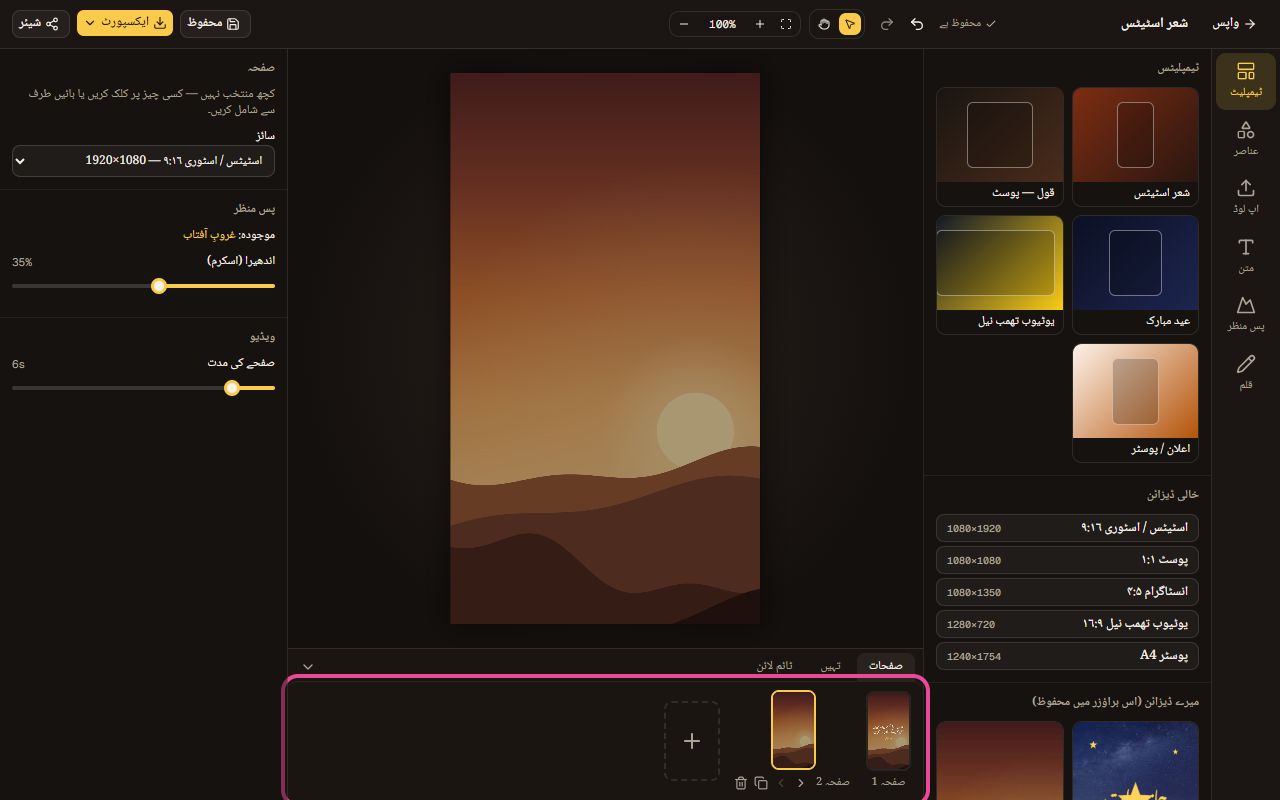The width and height of the screenshot is (1280, 800).
Task: Open the Text (متن) sidebar tool
Action: pos(1245,256)
